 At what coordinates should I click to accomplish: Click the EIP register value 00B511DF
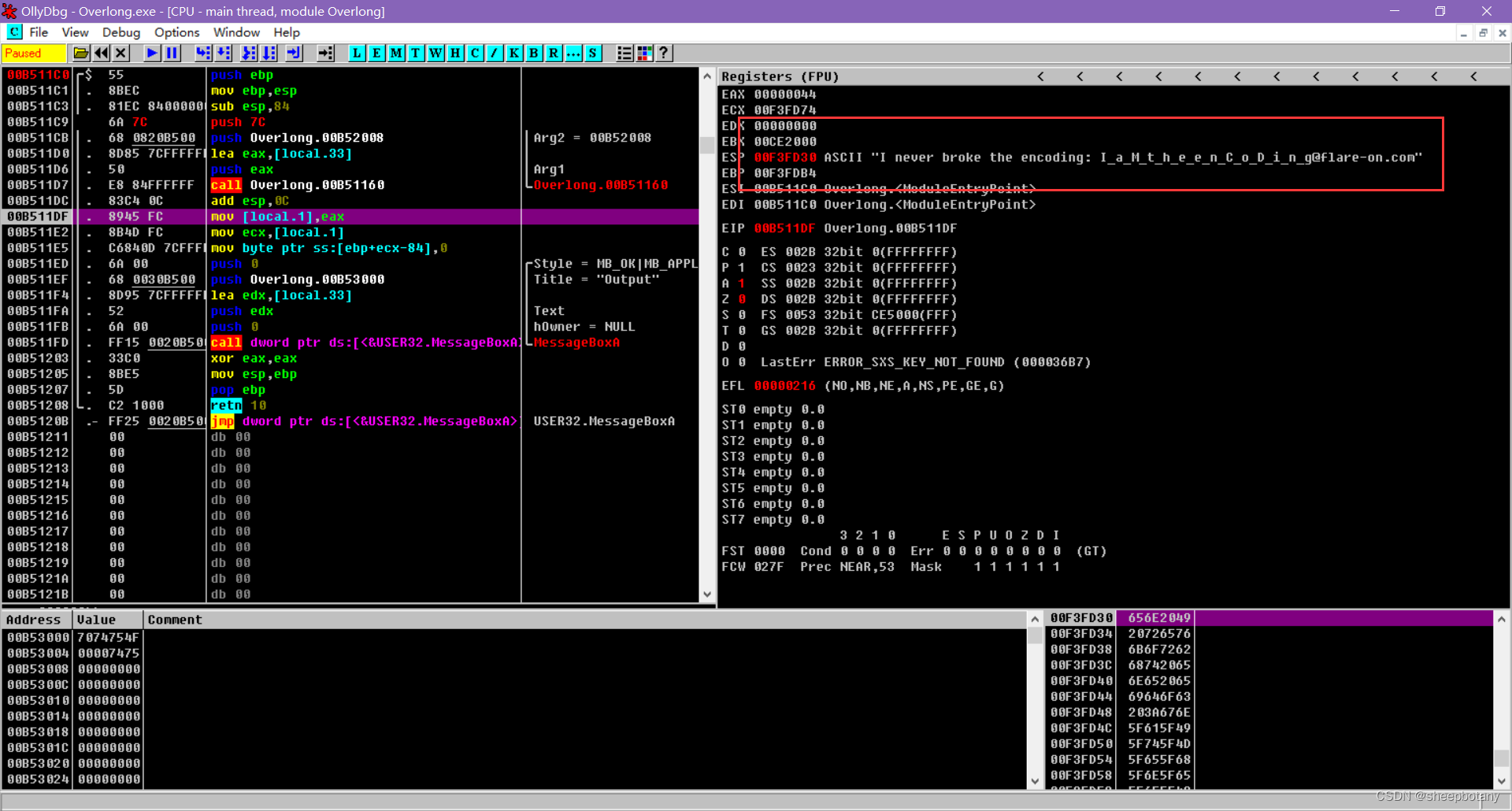coord(785,228)
